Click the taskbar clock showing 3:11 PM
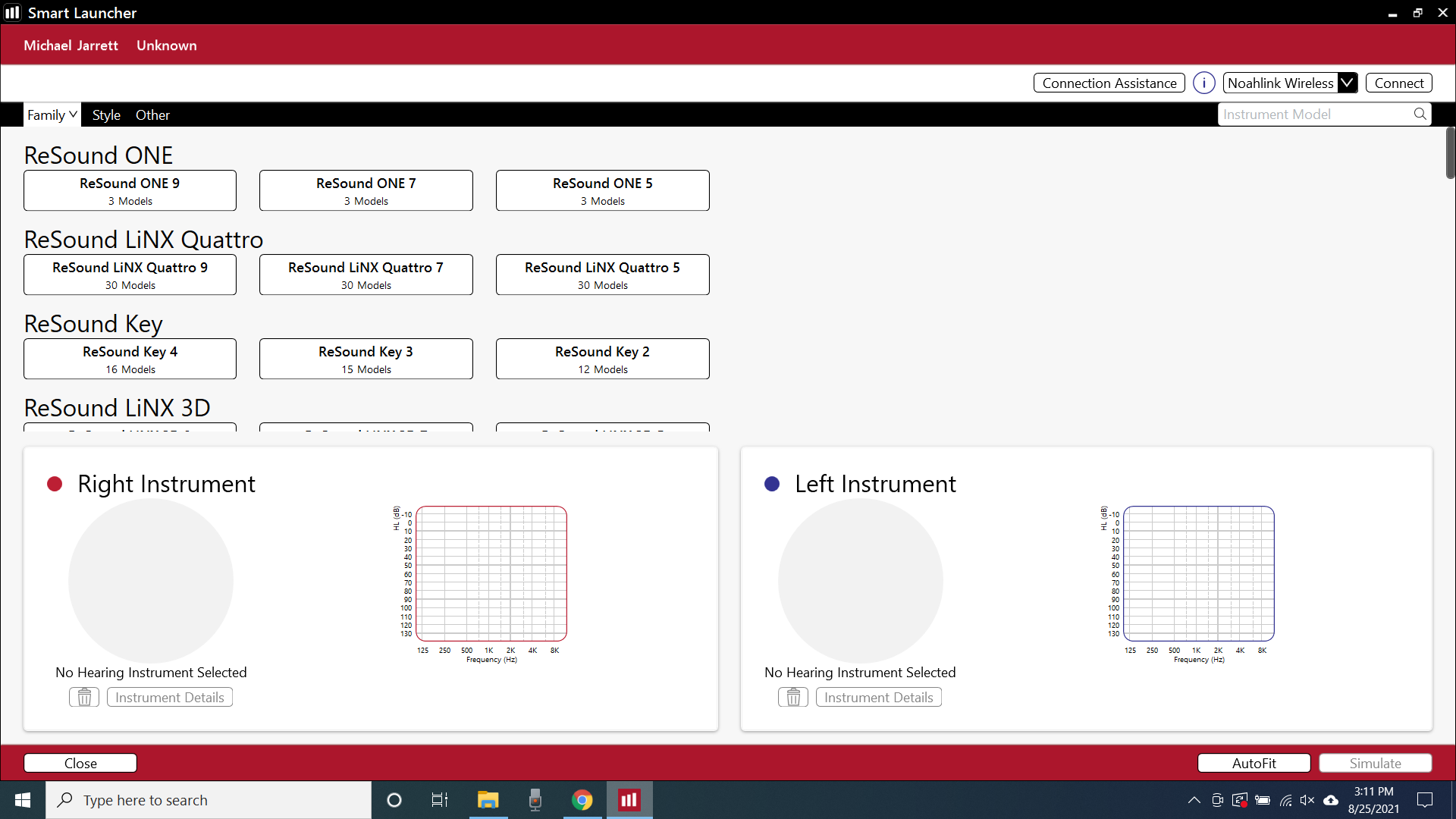The width and height of the screenshot is (1456, 819). [1373, 800]
